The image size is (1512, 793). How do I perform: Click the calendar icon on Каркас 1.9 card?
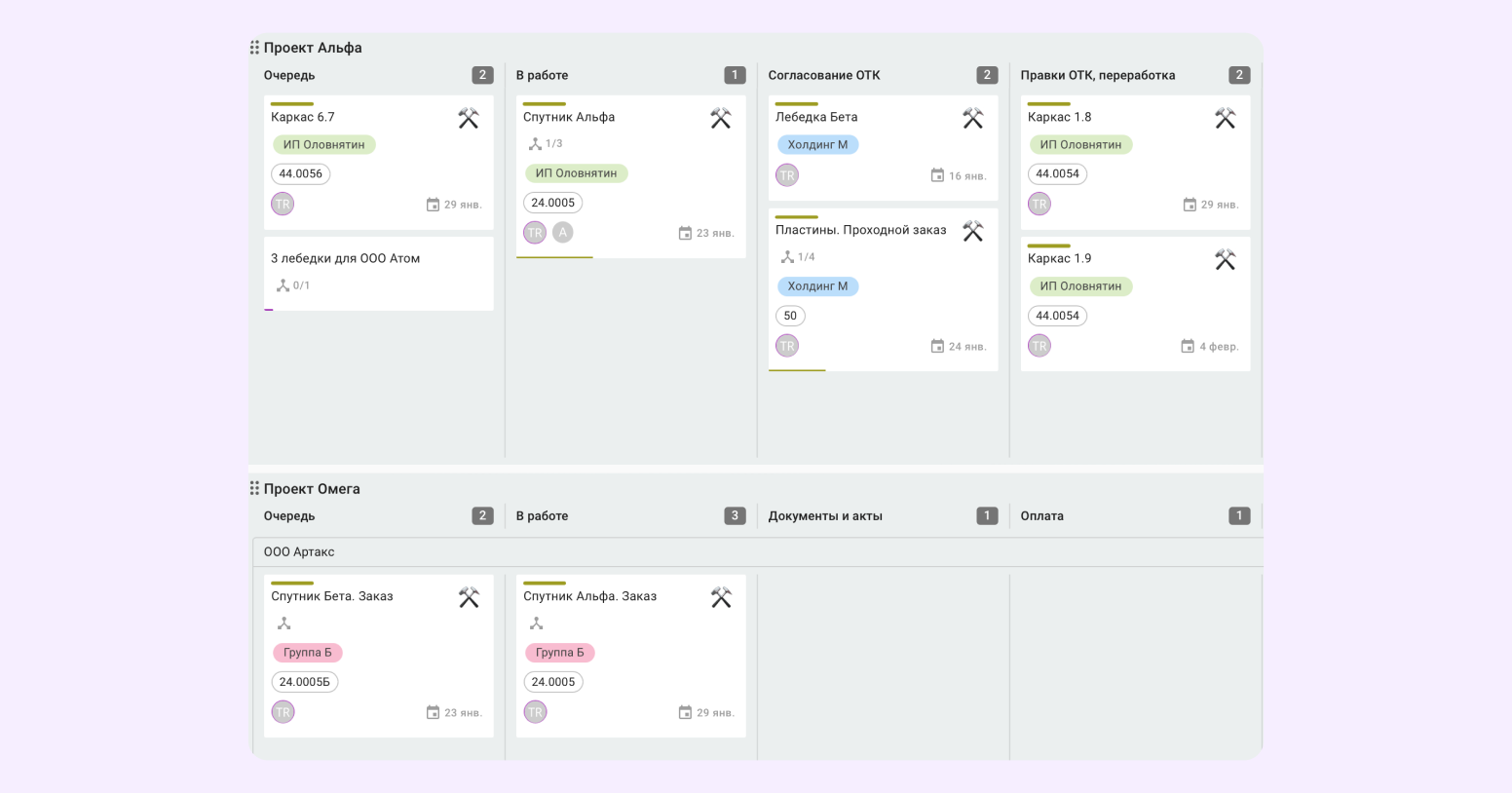(x=1188, y=347)
